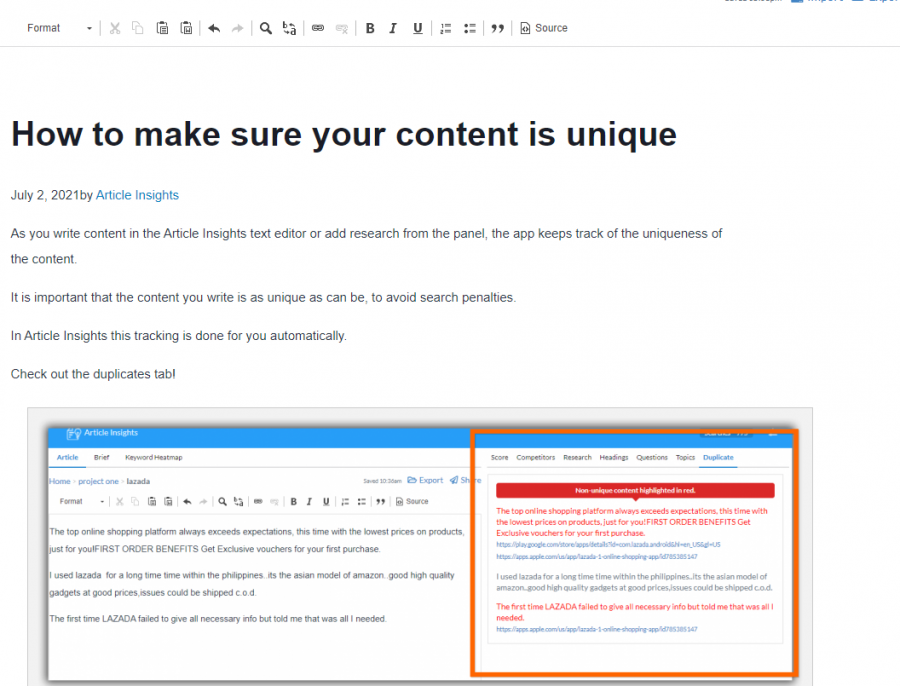900x686 pixels.
Task: Click the paragraph starting 'In Article Insights this tracking'
Action: (179, 336)
